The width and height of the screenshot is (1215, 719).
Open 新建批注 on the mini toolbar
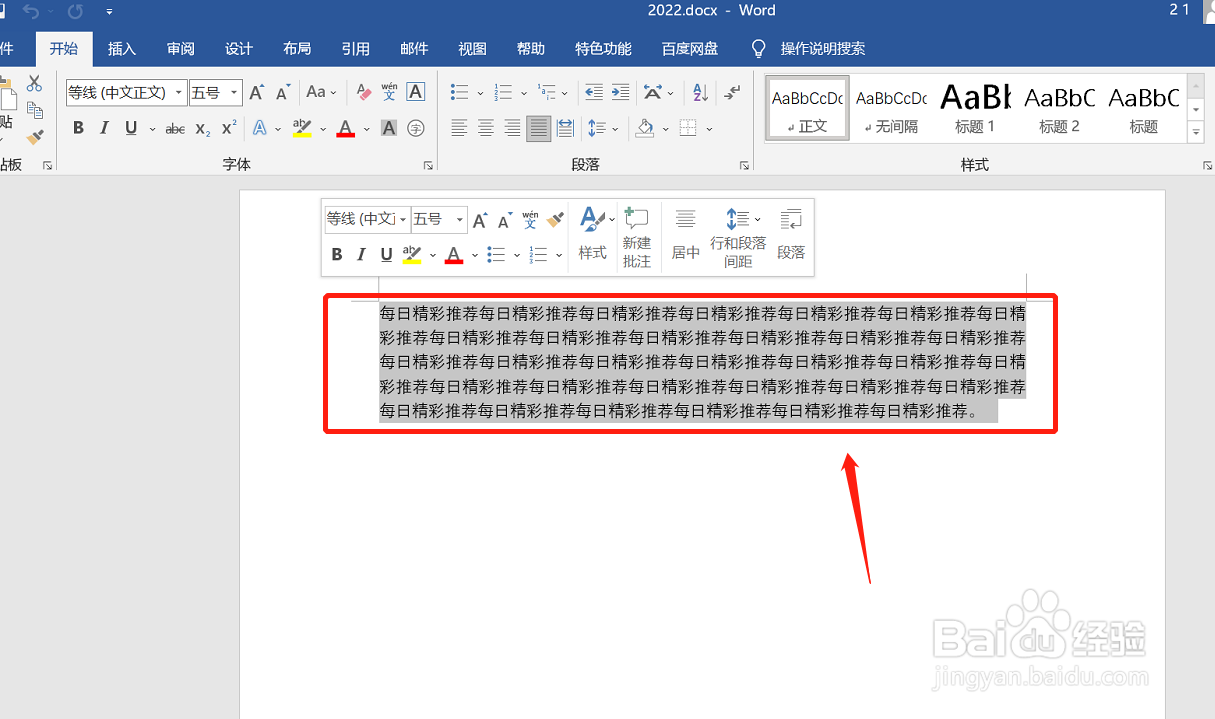pos(637,238)
